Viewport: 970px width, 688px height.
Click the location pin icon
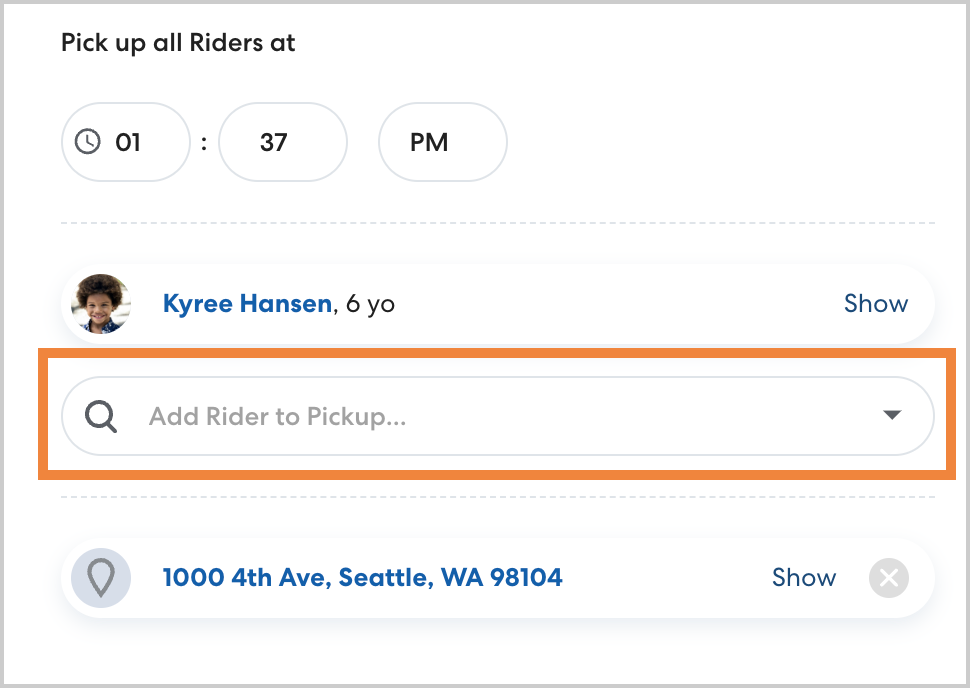coord(101,577)
